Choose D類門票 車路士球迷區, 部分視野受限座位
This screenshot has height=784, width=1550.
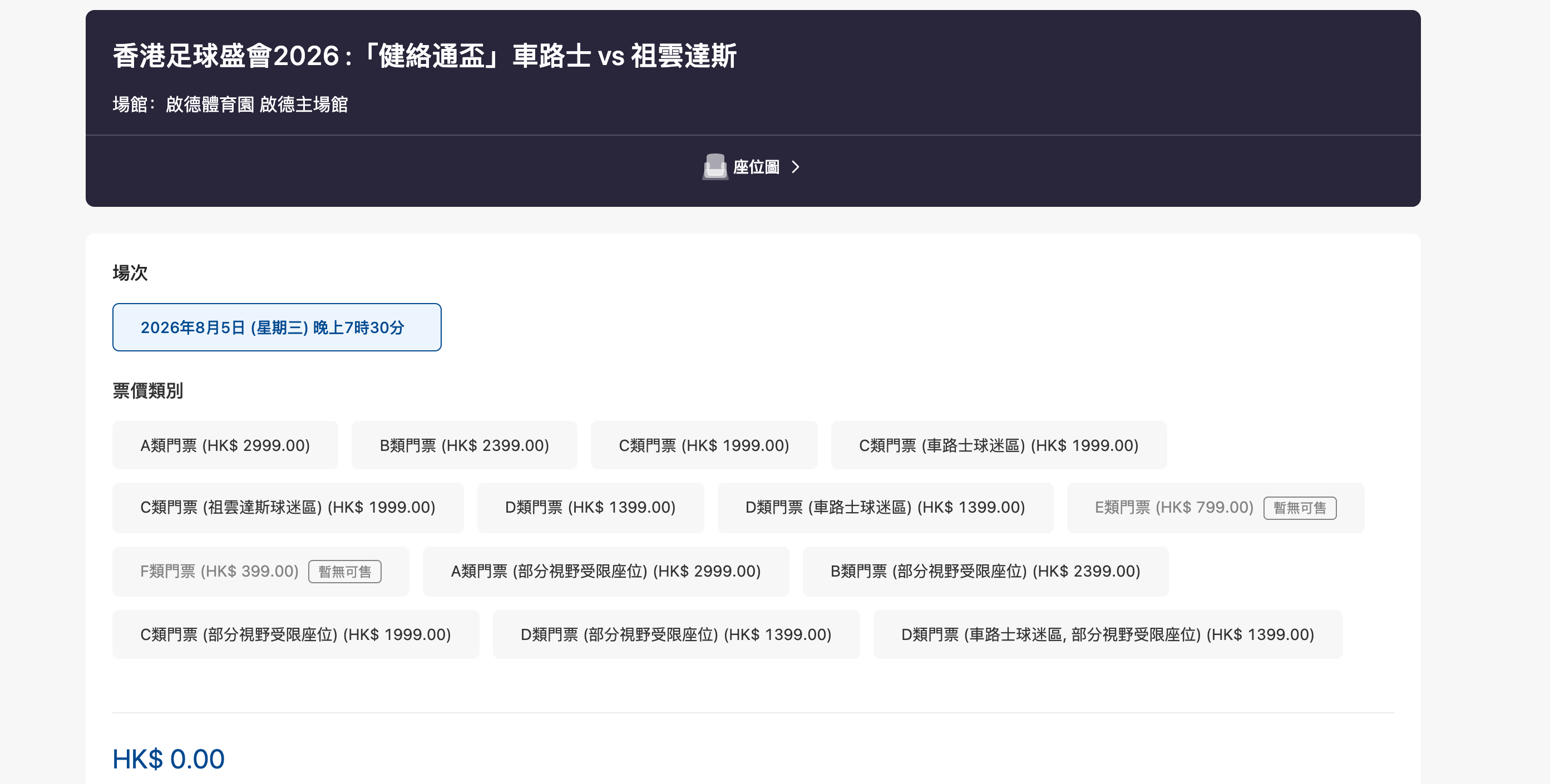(x=1108, y=634)
